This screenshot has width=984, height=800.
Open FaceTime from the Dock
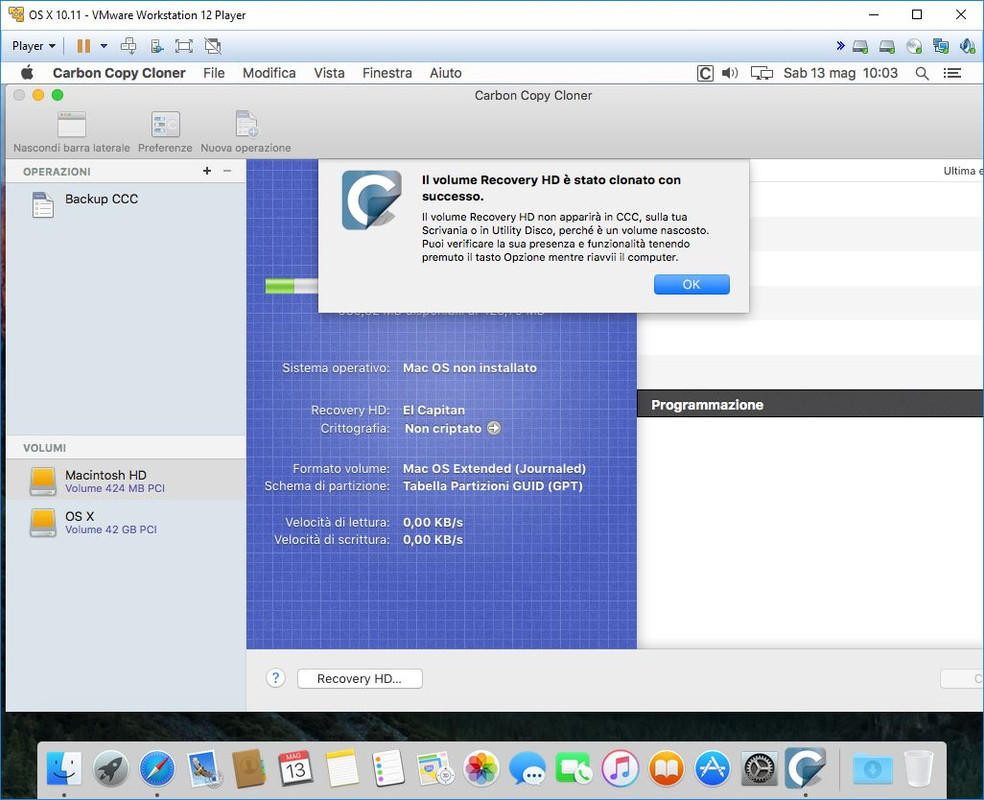click(x=573, y=768)
